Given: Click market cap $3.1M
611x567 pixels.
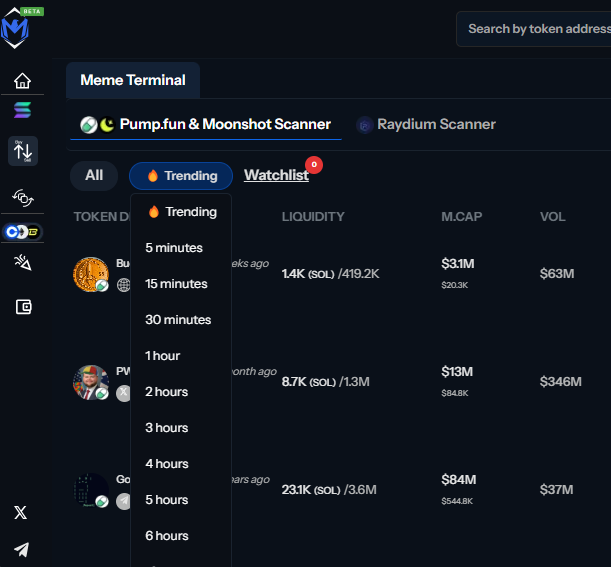Looking at the screenshot, I should click(458, 264).
